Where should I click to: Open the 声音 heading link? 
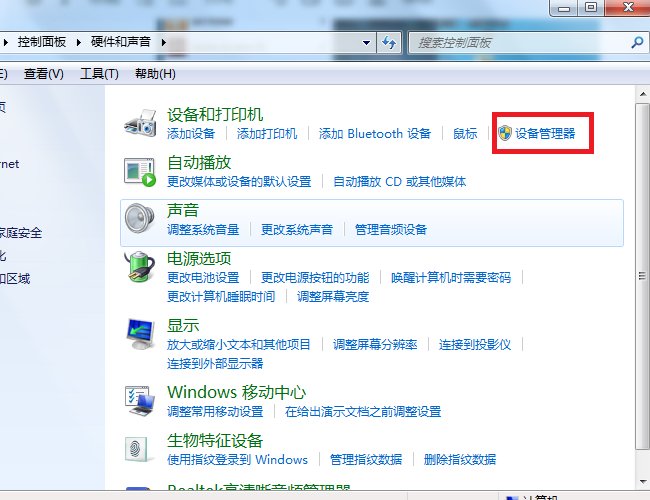click(183, 210)
